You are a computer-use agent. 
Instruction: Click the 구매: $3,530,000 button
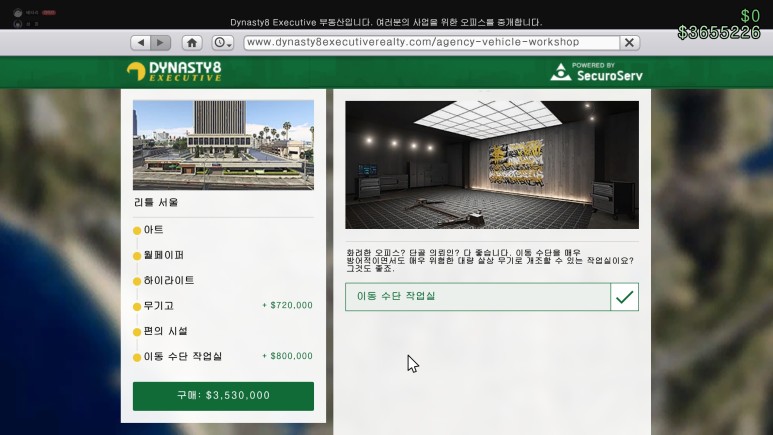(x=223, y=396)
